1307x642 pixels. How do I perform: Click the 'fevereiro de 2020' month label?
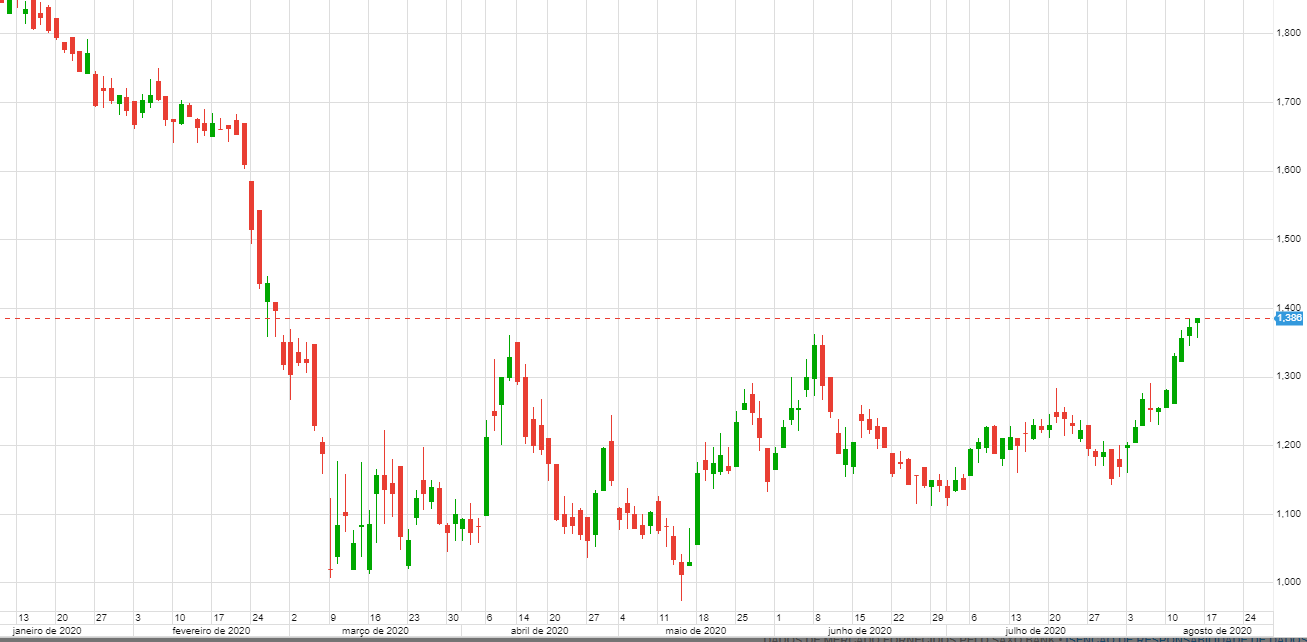coord(211,631)
